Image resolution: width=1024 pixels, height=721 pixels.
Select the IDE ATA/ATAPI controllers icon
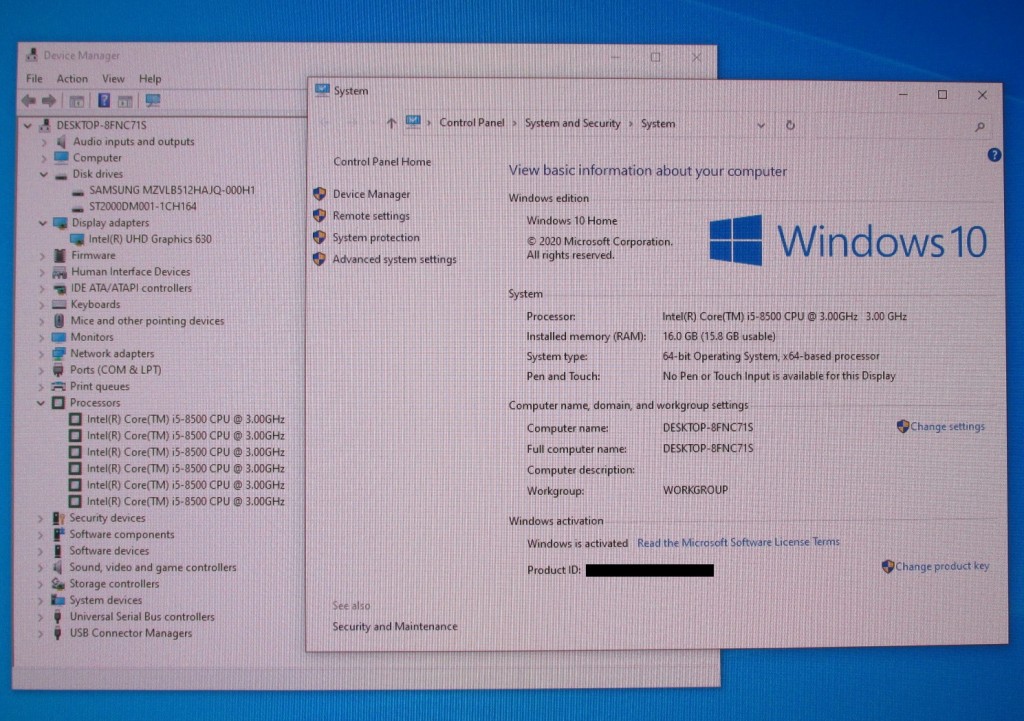(59, 288)
